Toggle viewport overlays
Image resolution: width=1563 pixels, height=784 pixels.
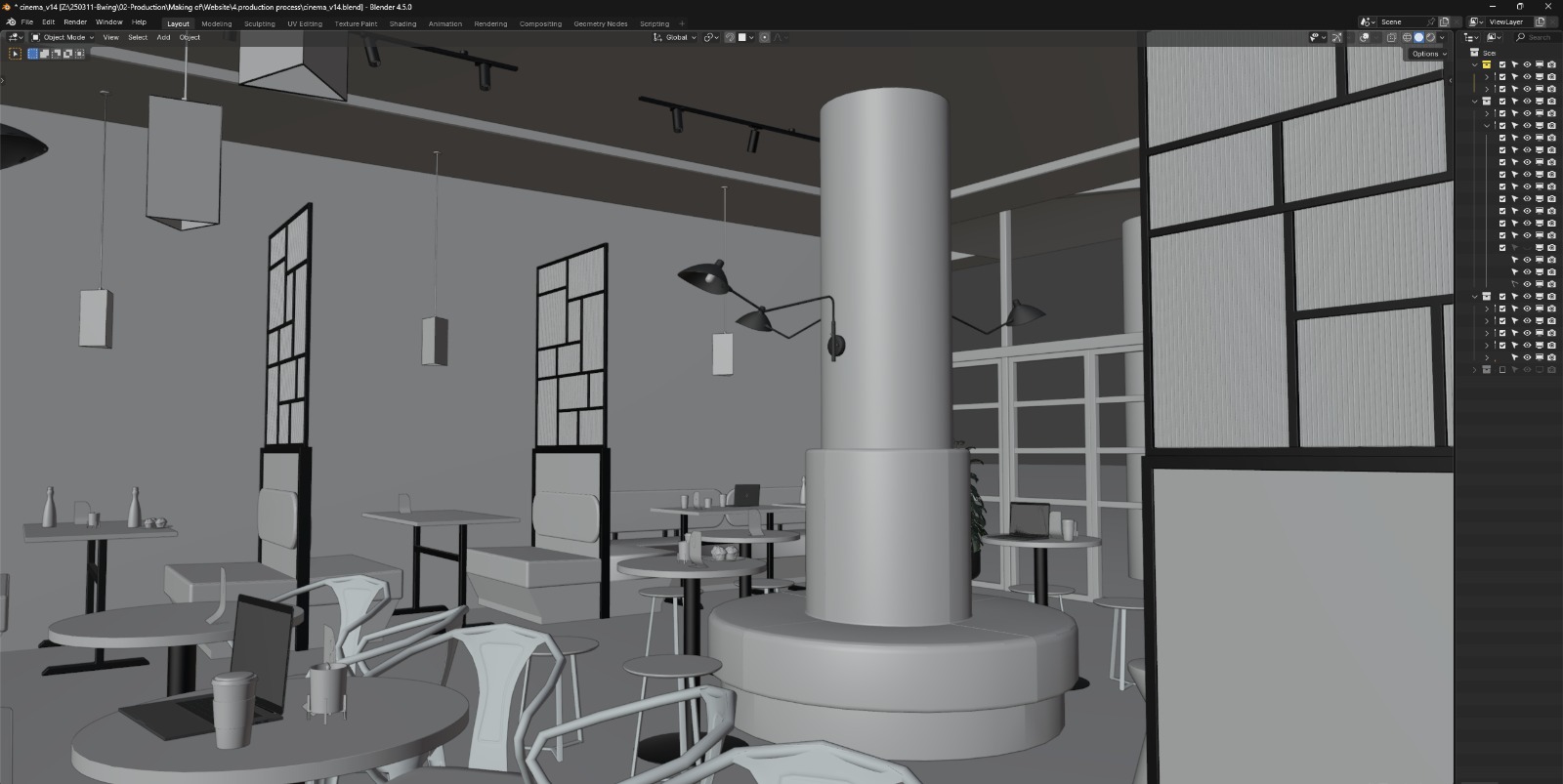pyautogui.click(x=1365, y=37)
